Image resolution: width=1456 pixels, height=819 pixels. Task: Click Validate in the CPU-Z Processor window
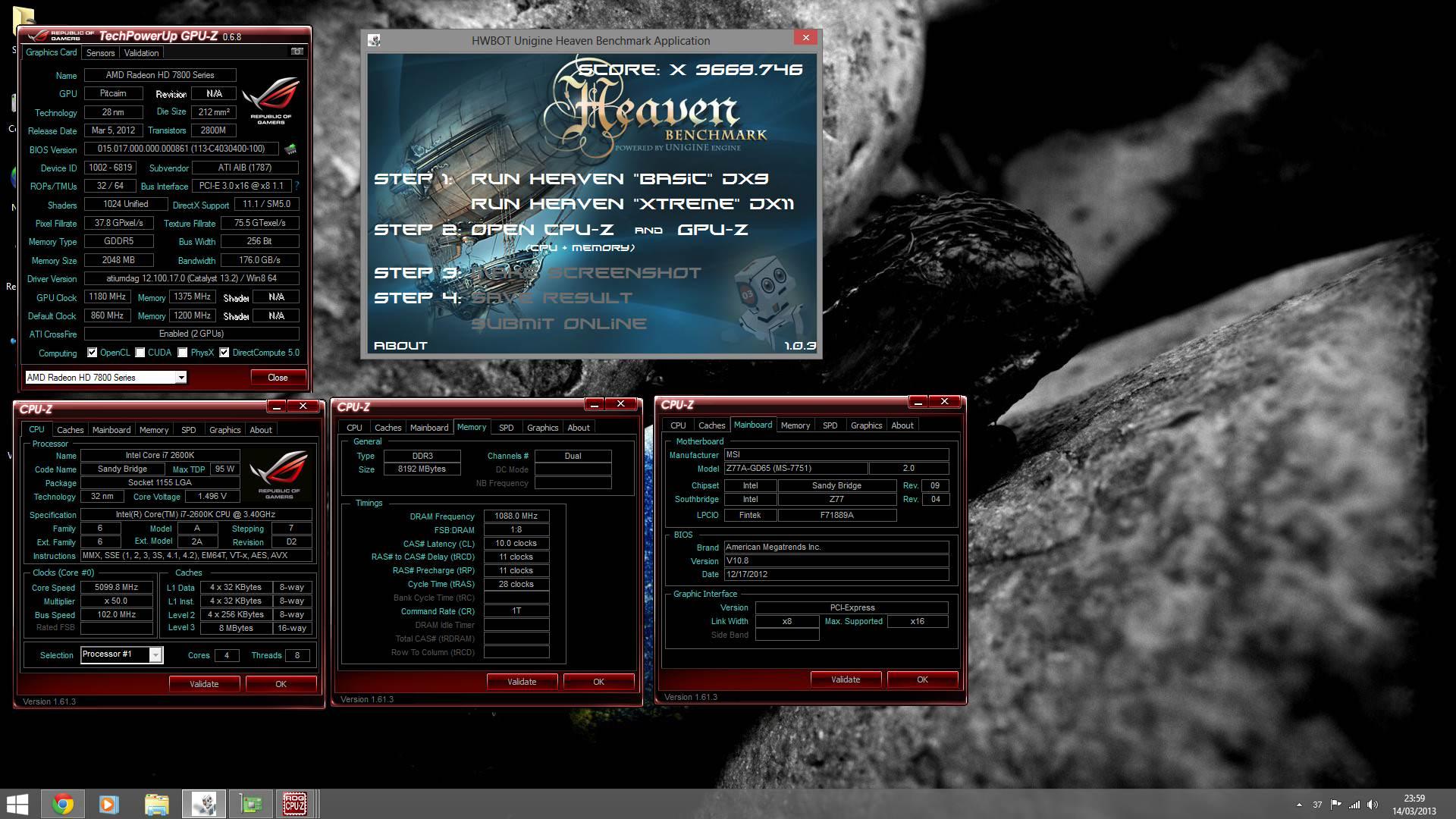(204, 683)
